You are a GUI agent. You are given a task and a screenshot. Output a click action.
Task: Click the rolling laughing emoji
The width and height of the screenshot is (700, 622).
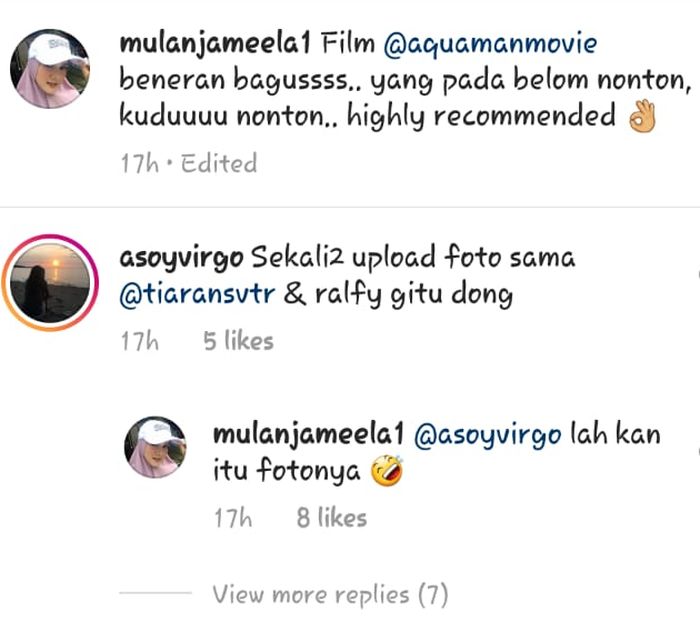pyautogui.click(x=388, y=470)
